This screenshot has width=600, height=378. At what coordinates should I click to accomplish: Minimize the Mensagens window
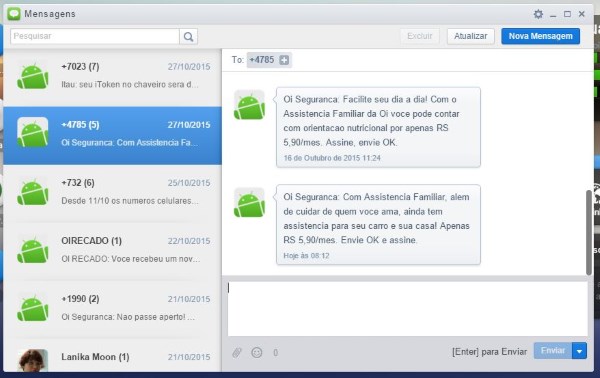tap(553, 15)
